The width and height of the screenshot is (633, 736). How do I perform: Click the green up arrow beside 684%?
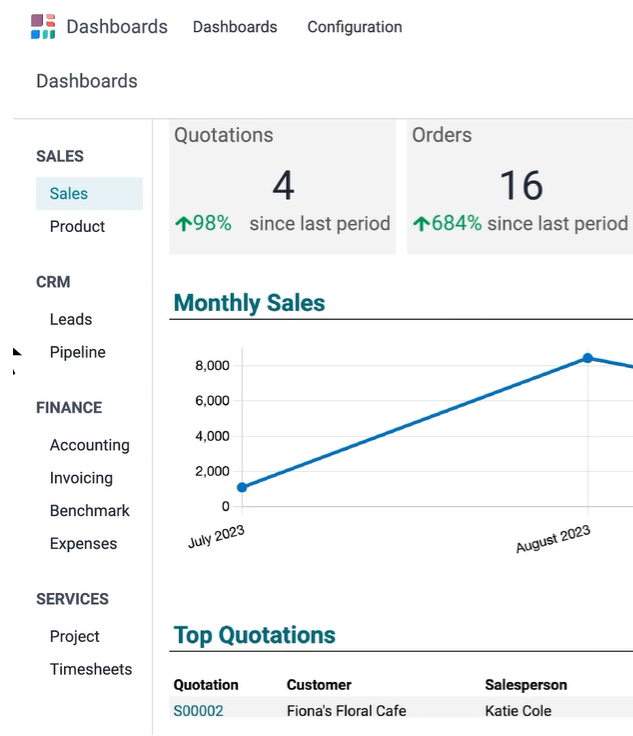[420, 224]
